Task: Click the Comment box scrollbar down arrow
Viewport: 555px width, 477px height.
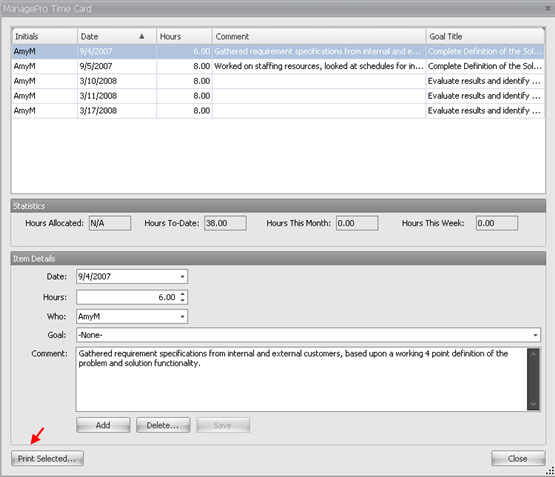Action: pyautogui.click(x=533, y=405)
